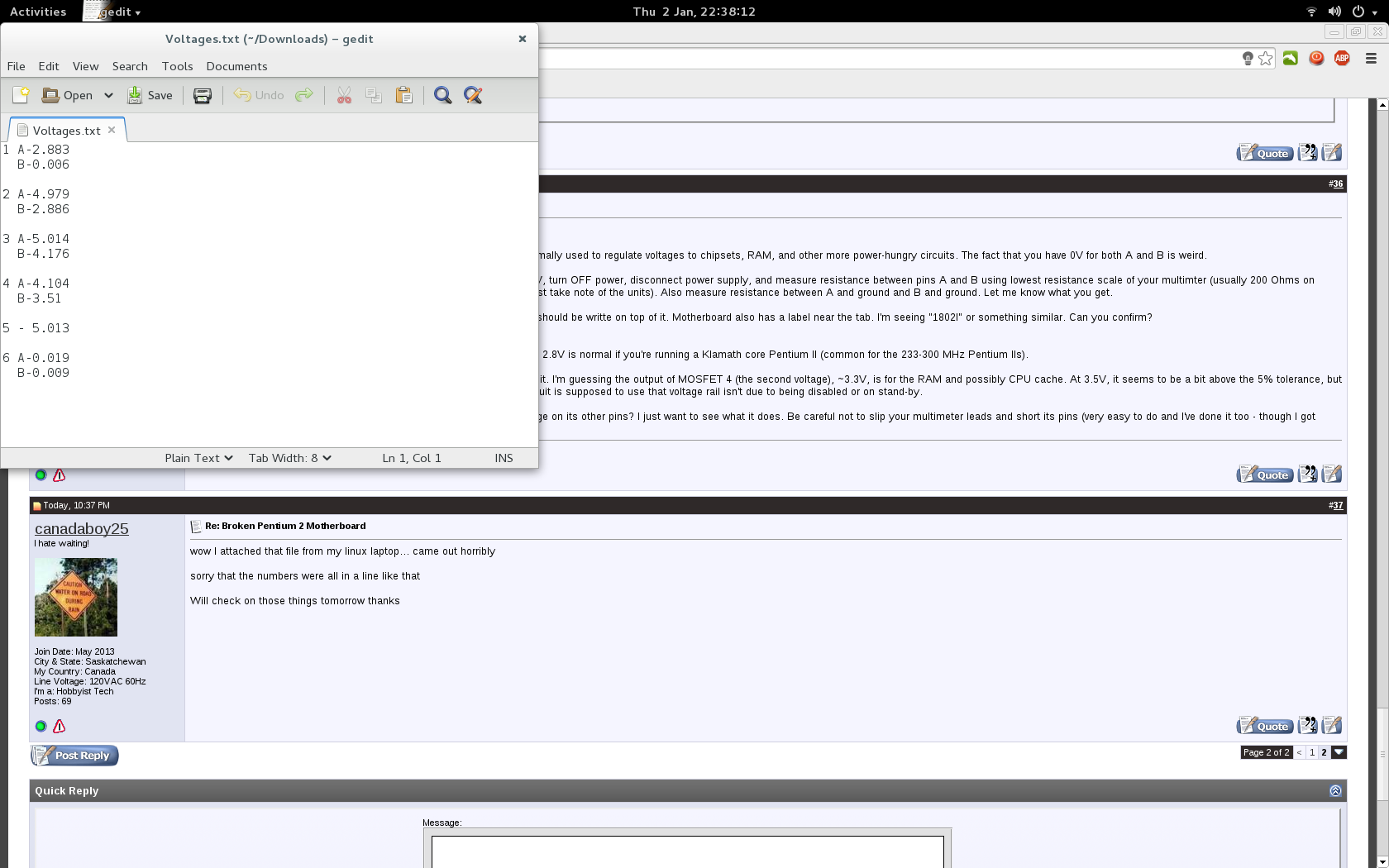Click canadaboy25's road sign avatar

pyautogui.click(x=75, y=598)
